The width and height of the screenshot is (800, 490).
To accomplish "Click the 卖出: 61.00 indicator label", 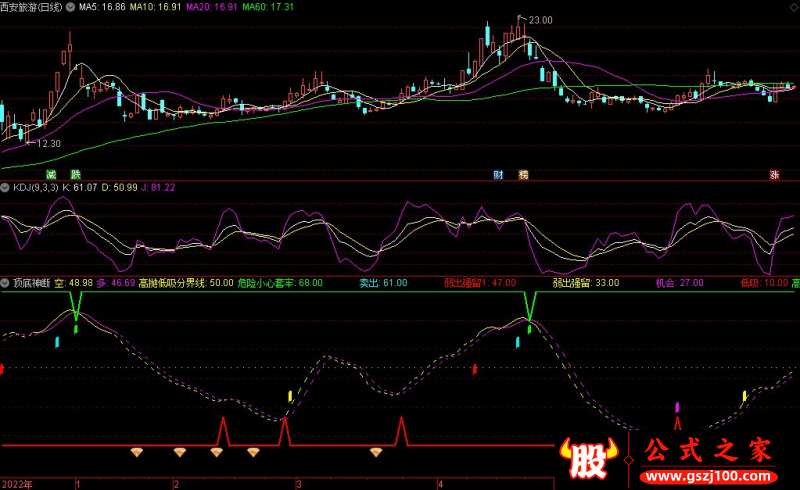I will point(384,283).
